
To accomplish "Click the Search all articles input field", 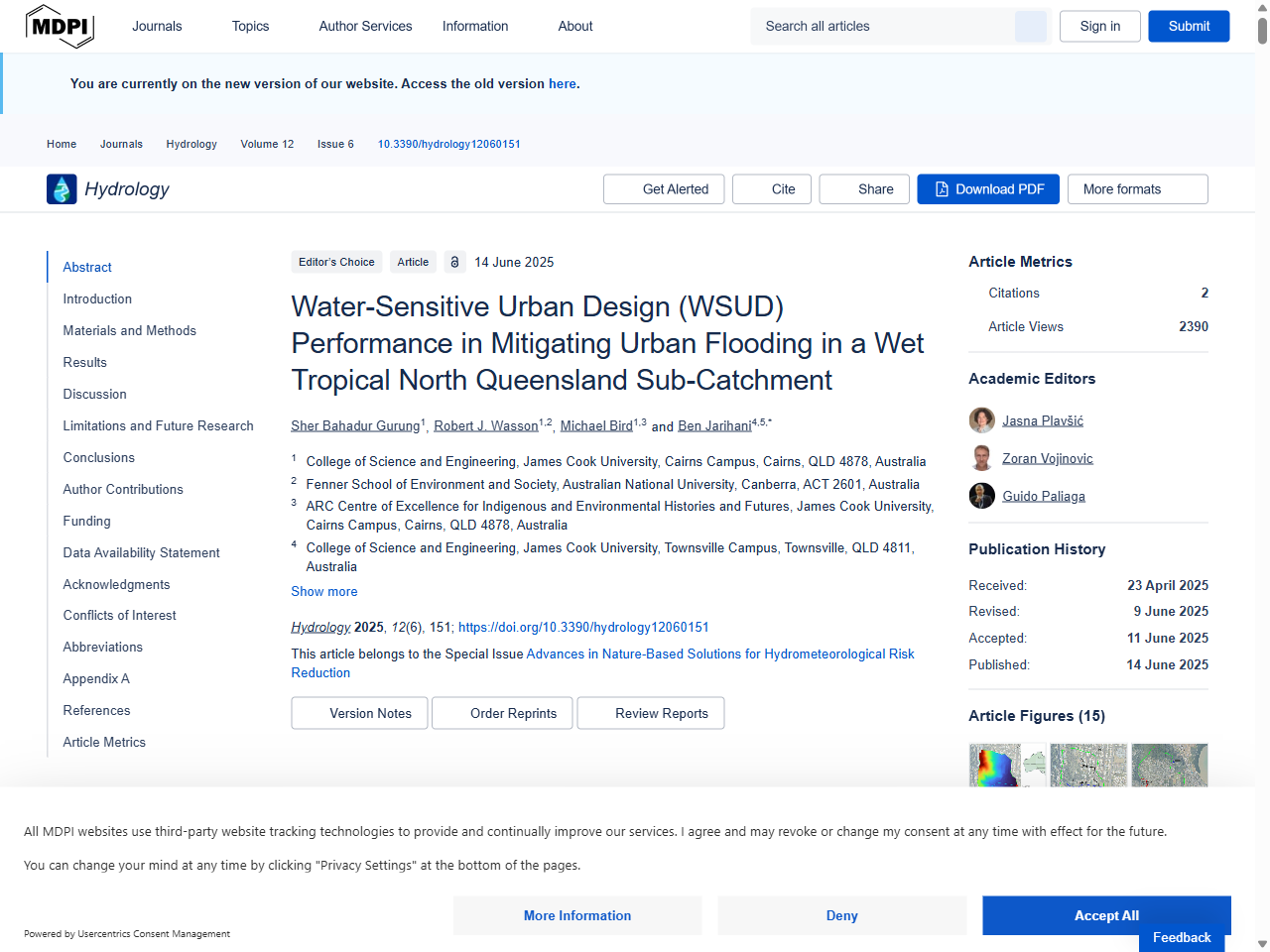I will coord(883,26).
